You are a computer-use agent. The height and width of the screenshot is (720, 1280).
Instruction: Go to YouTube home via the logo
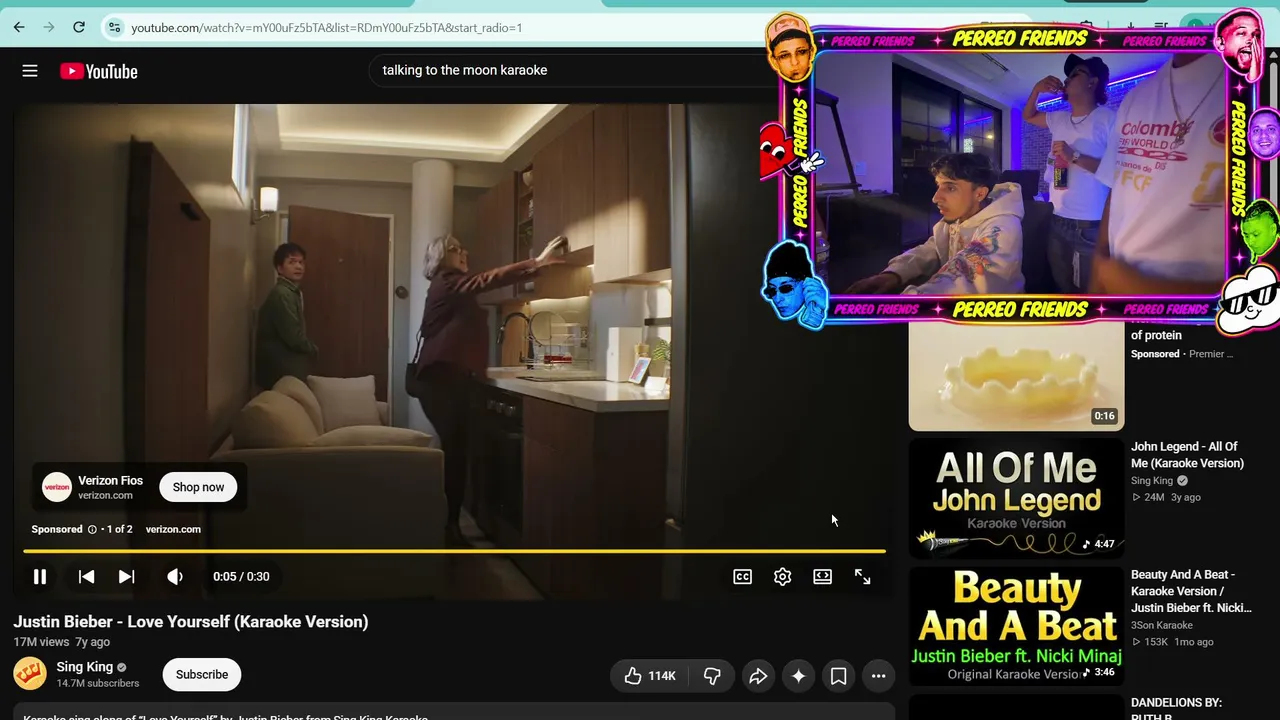(98, 71)
